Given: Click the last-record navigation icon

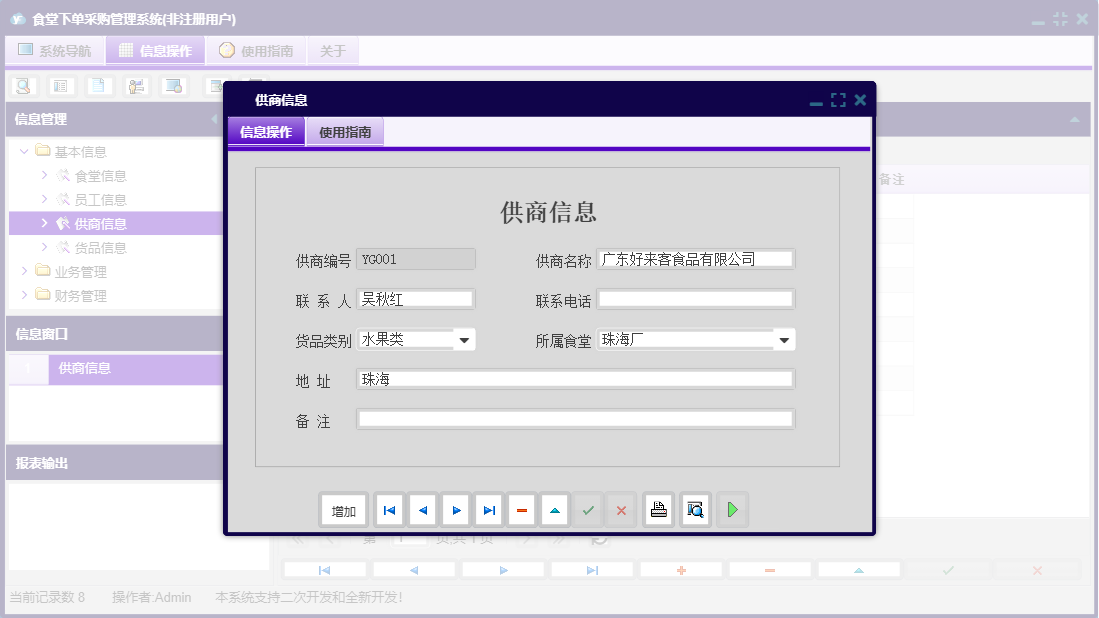Looking at the screenshot, I should [x=488, y=509].
